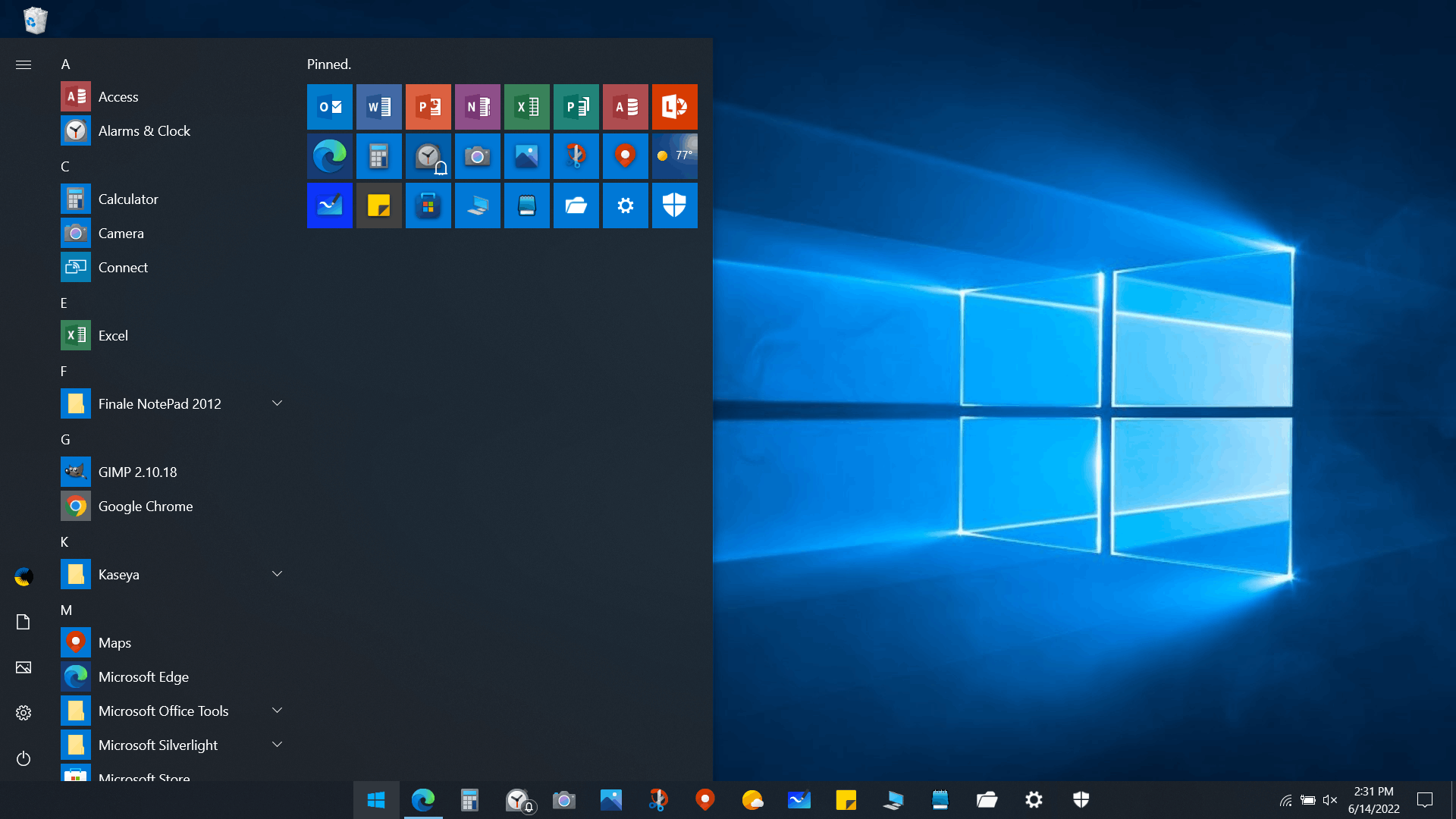
Task: Expand the Kaseya folder chevron
Action: tap(277, 574)
